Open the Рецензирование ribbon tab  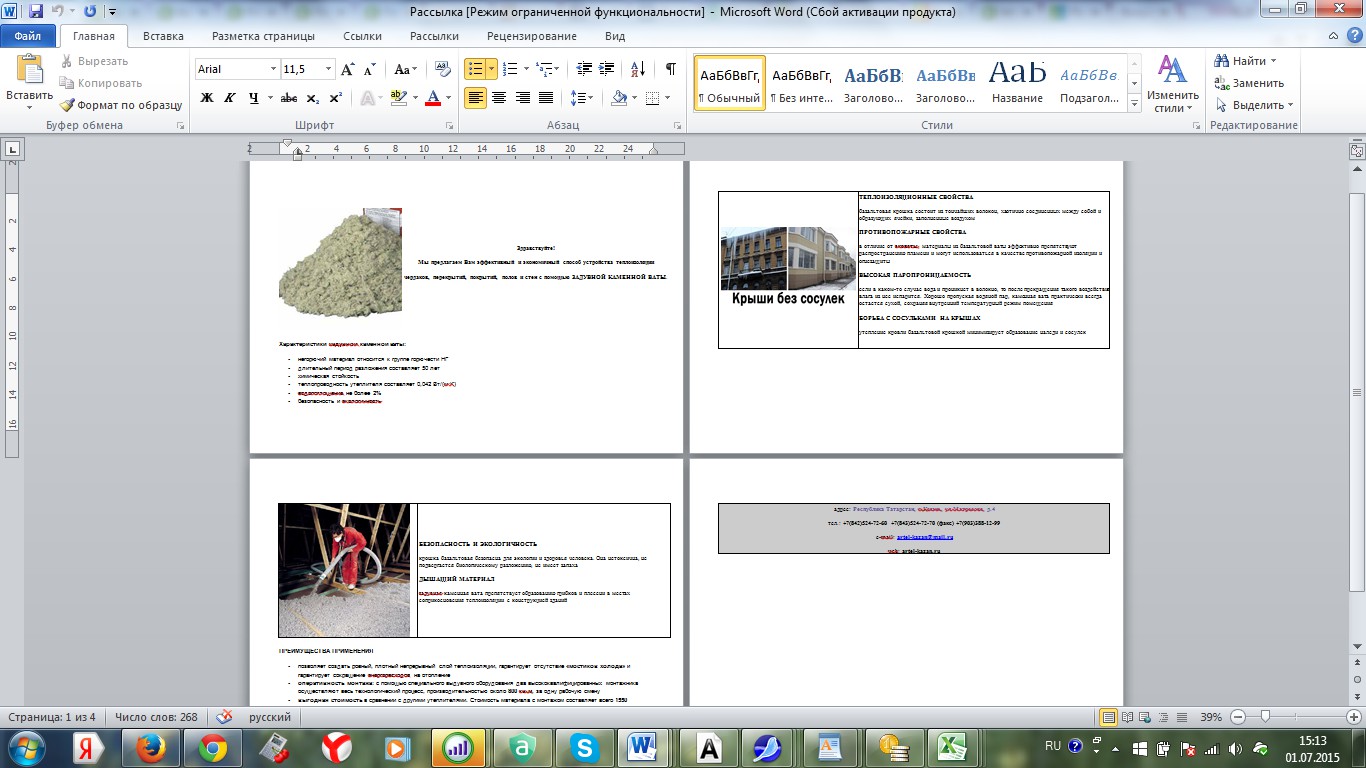[531, 36]
